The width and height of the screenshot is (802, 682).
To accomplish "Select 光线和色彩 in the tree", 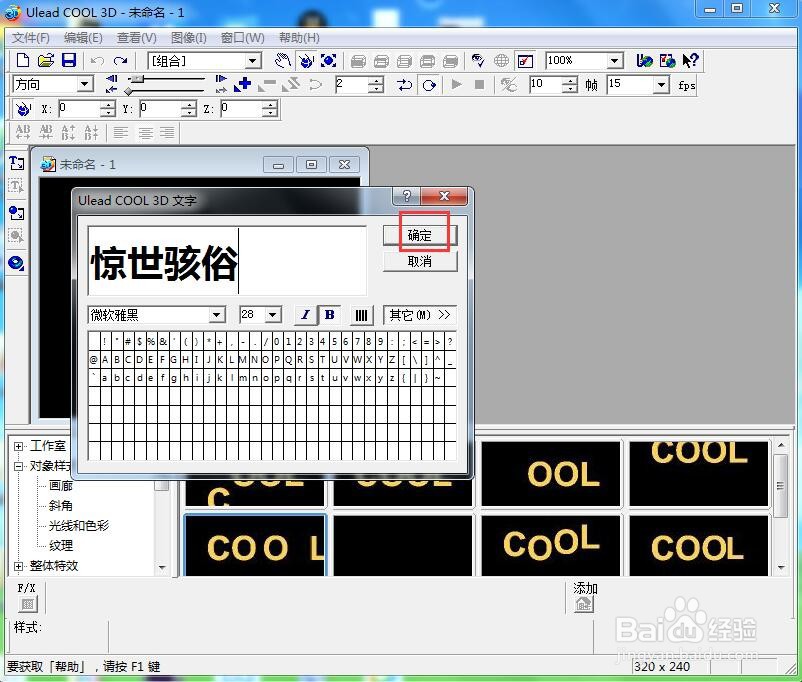I will [x=78, y=526].
